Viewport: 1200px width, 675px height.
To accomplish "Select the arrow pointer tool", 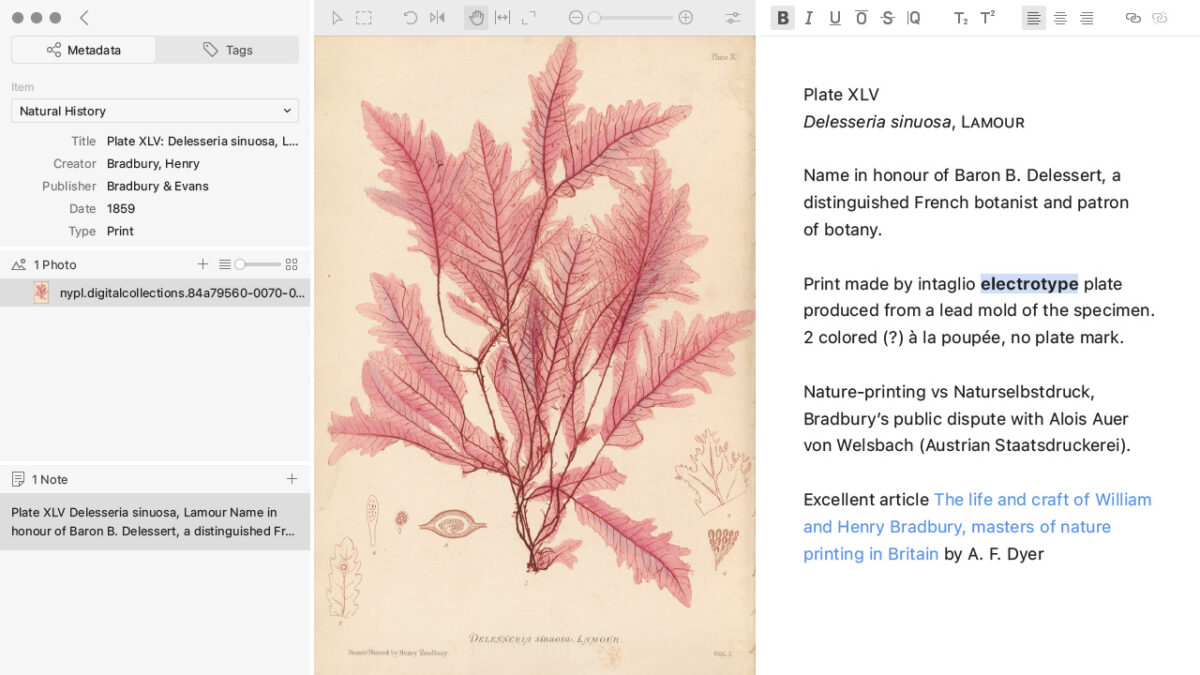I will click(337, 17).
